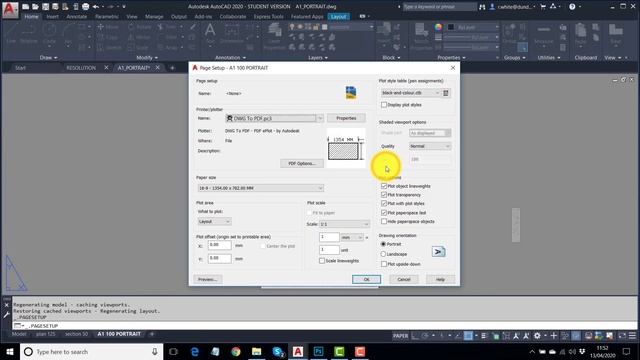Click the Undo arrow in quick access toolbar

pyautogui.click(x=96, y=7)
